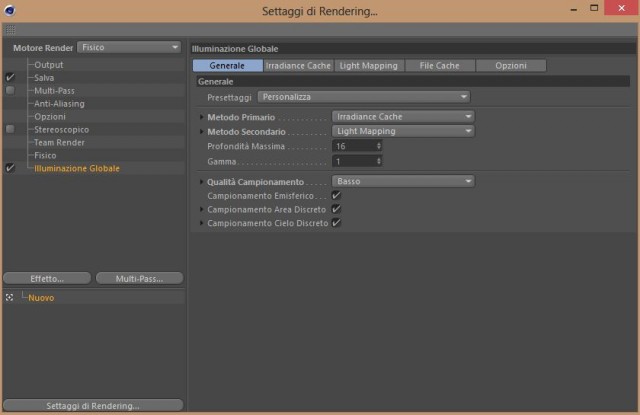The image size is (640, 415).
Task: Click the Cinema 4D logo icon
Action: click(x=9, y=10)
